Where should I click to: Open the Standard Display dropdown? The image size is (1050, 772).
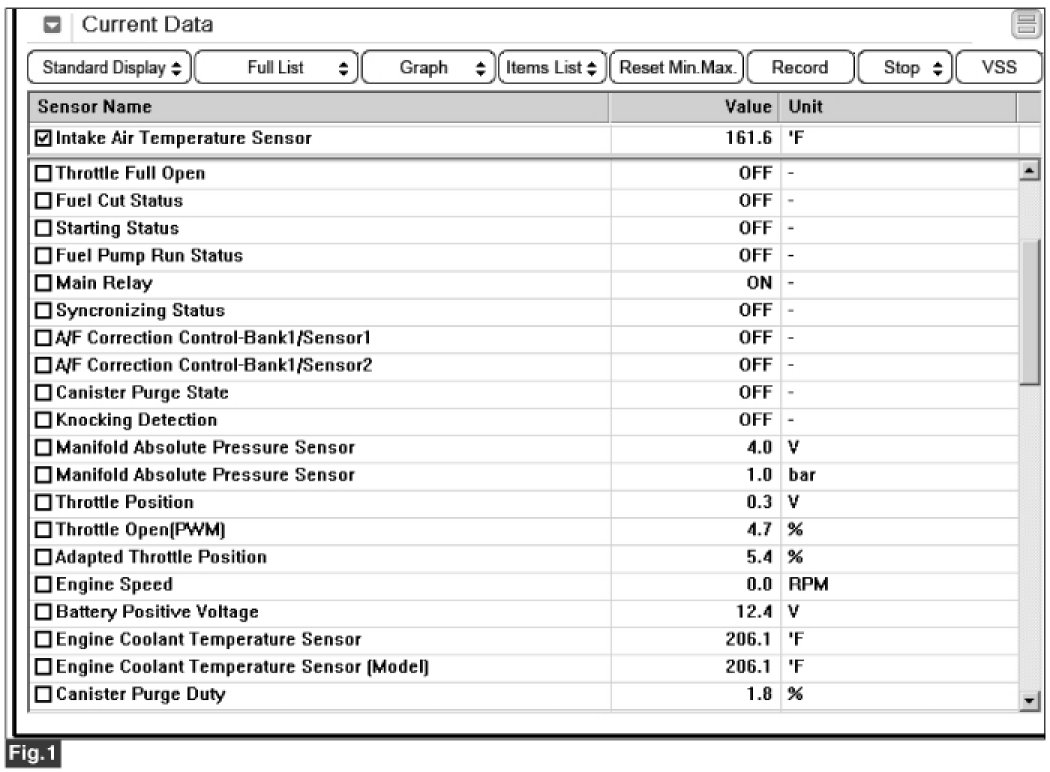[x=112, y=68]
